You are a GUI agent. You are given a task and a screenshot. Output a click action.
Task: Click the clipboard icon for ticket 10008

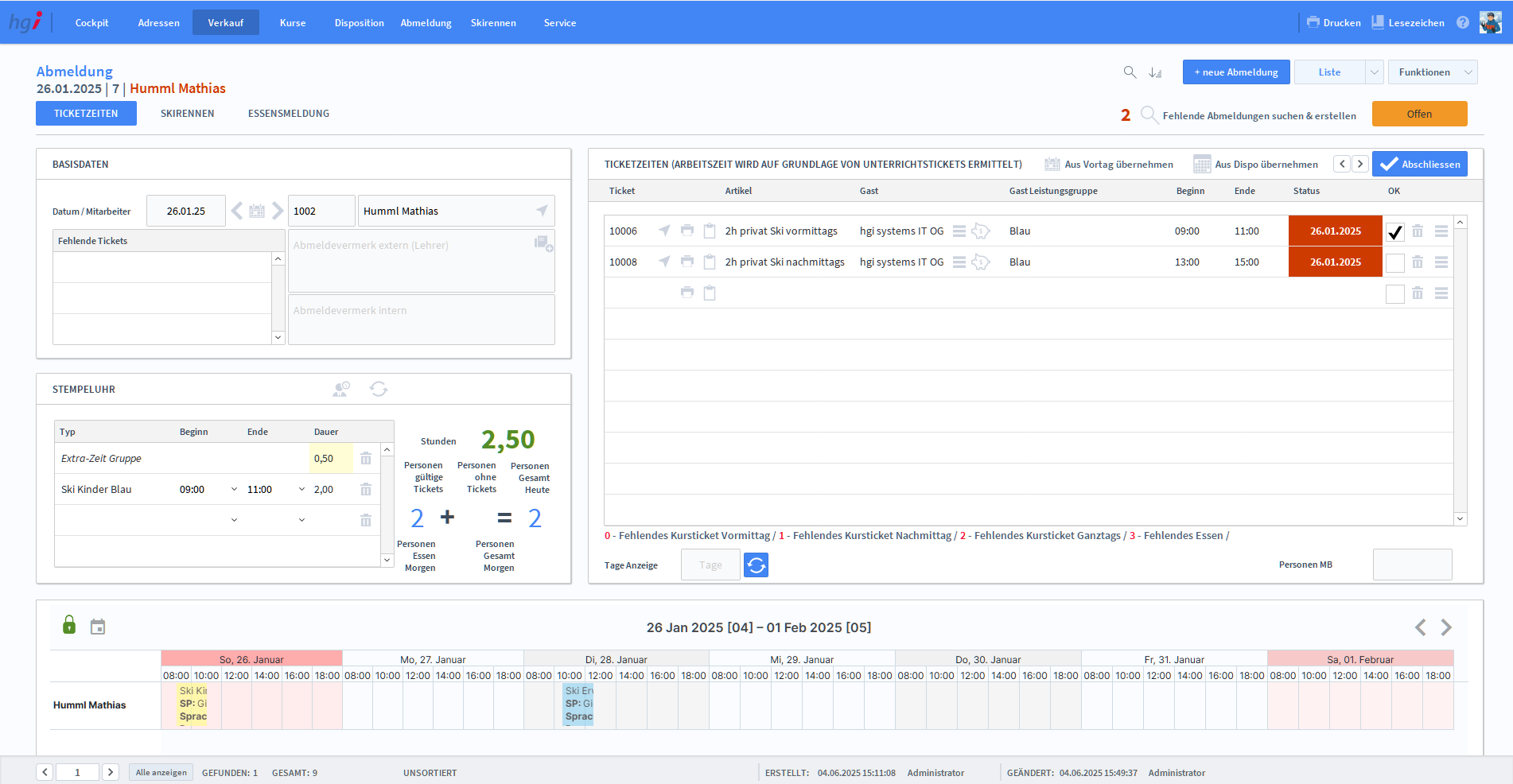tap(710, 262)
